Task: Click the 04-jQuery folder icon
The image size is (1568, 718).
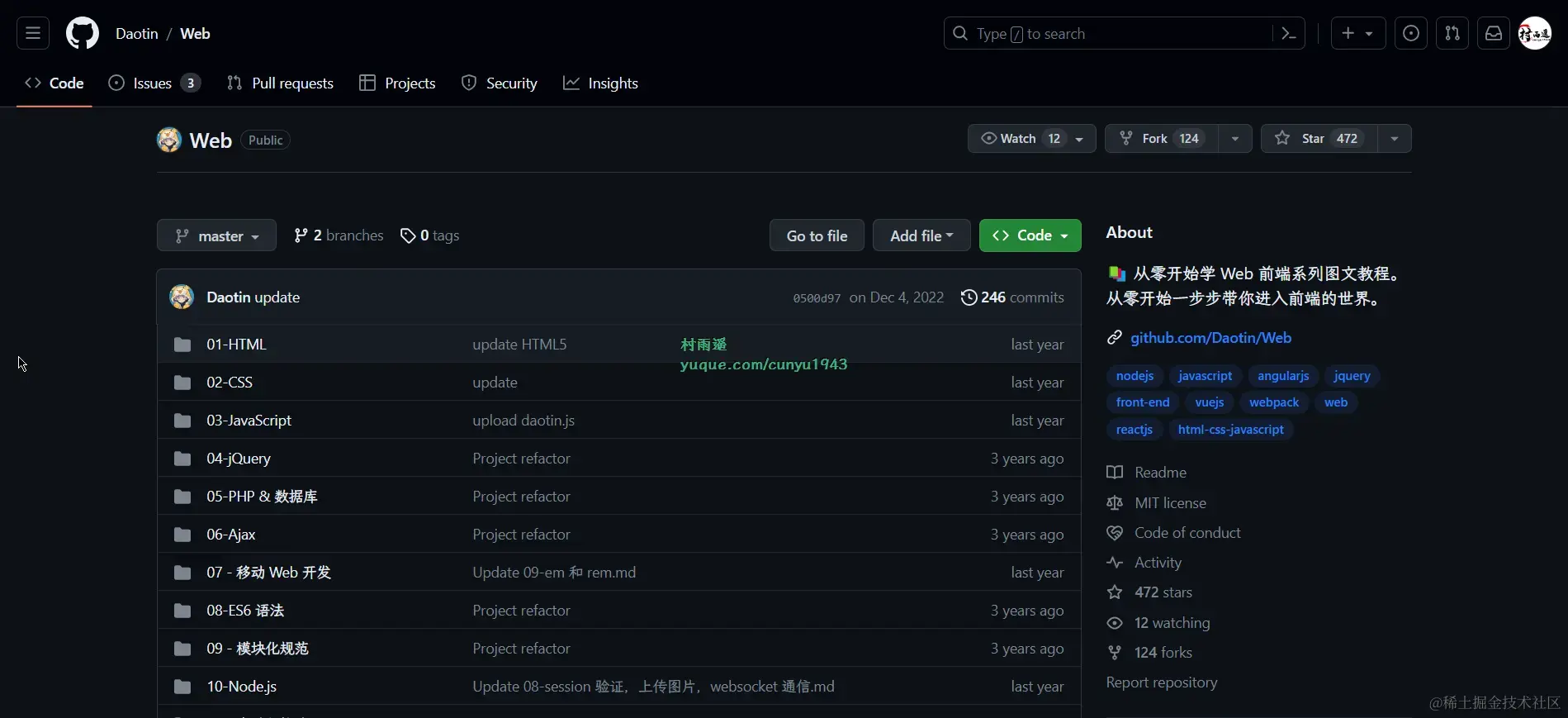Action: 182,459
